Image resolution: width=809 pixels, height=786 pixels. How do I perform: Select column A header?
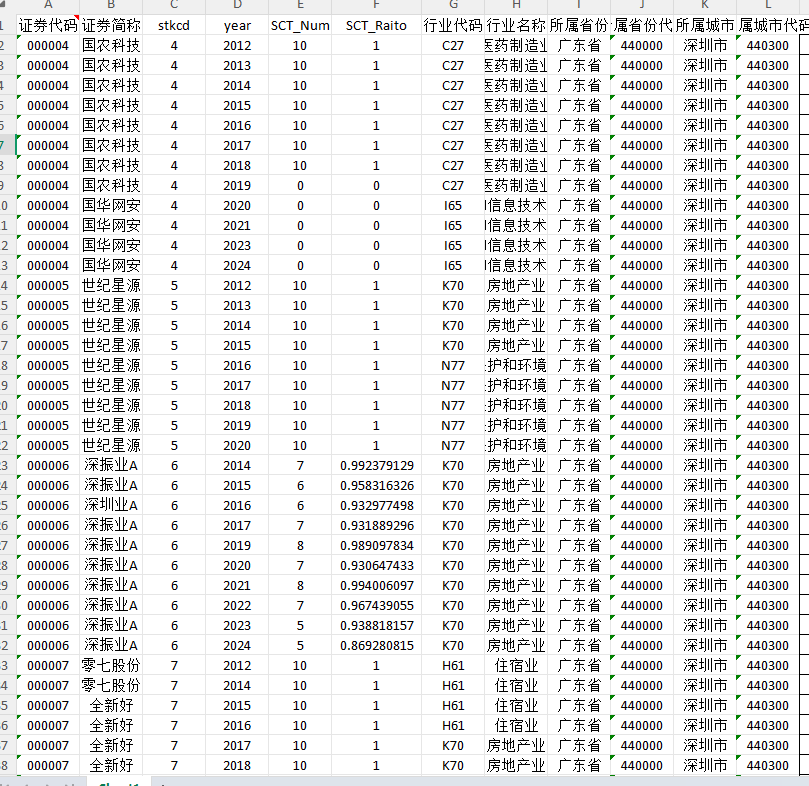point(47,6)
